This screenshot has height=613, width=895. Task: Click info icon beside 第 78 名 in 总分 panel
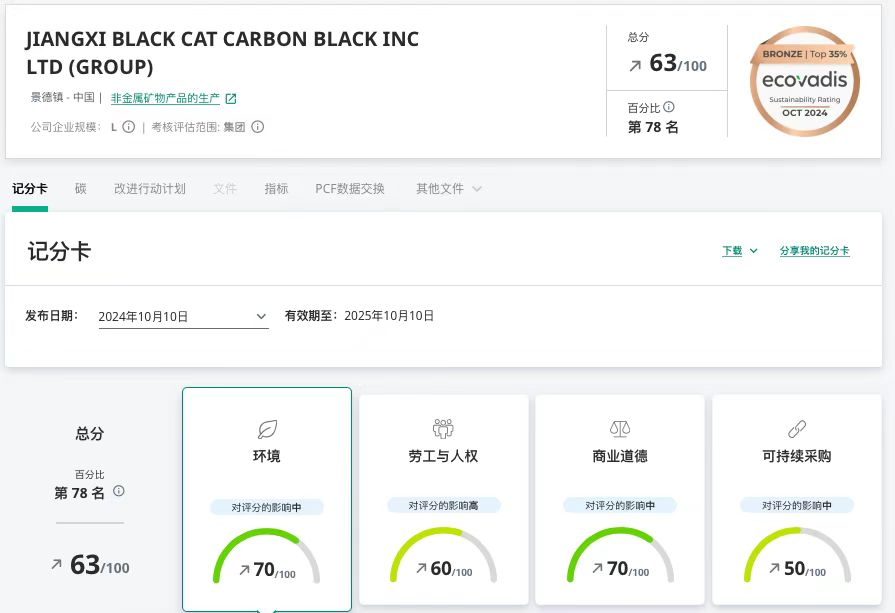tap(119, 491)
